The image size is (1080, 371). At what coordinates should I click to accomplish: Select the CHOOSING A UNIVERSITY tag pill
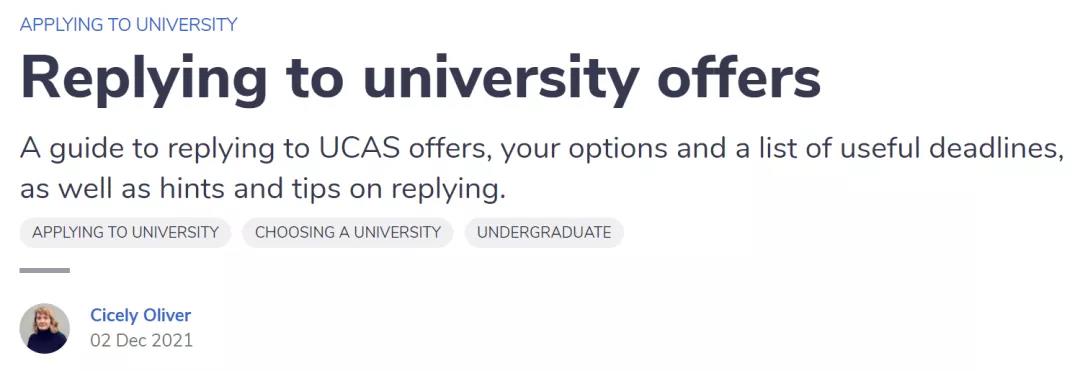(x=348, y=233)
